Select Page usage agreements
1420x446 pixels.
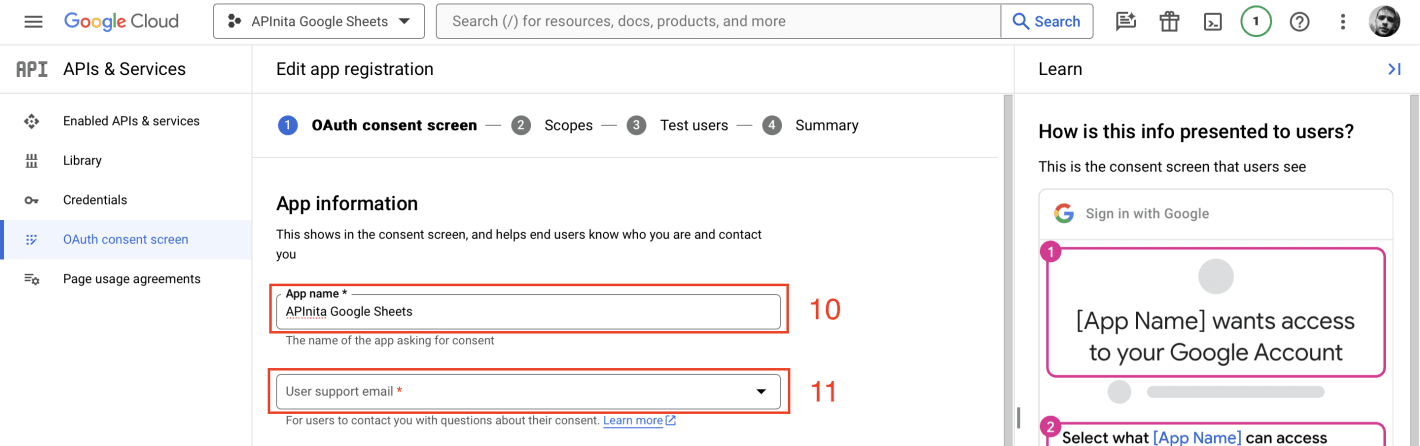(x=131, y=279)
